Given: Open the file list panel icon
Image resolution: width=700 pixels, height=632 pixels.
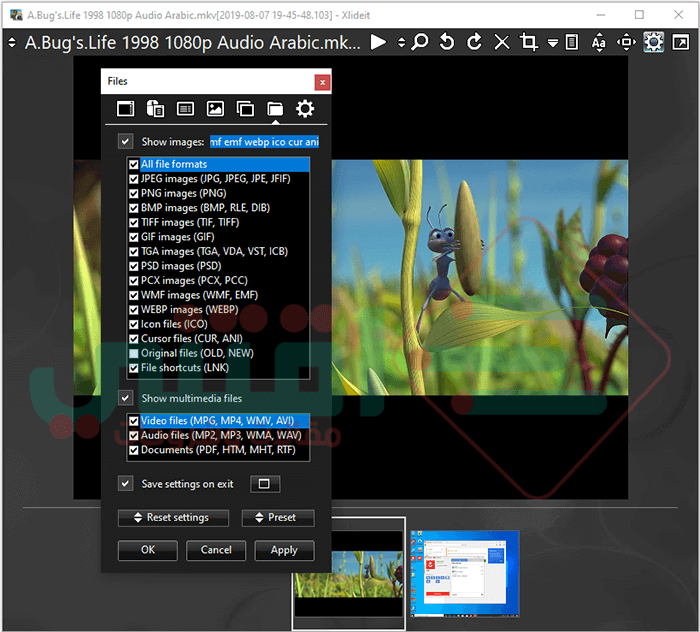Looking at the screenshot, I should (571, 43).
